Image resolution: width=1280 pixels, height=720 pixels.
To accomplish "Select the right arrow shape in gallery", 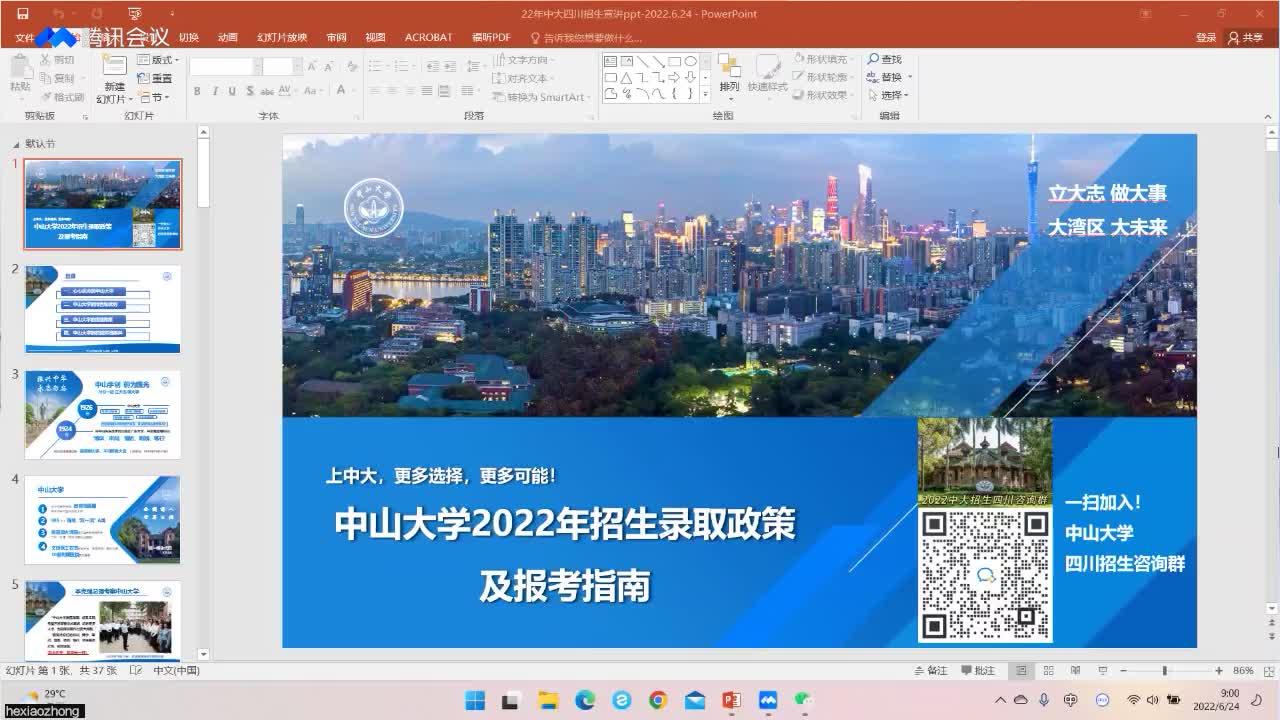I will tap(674, 77).
